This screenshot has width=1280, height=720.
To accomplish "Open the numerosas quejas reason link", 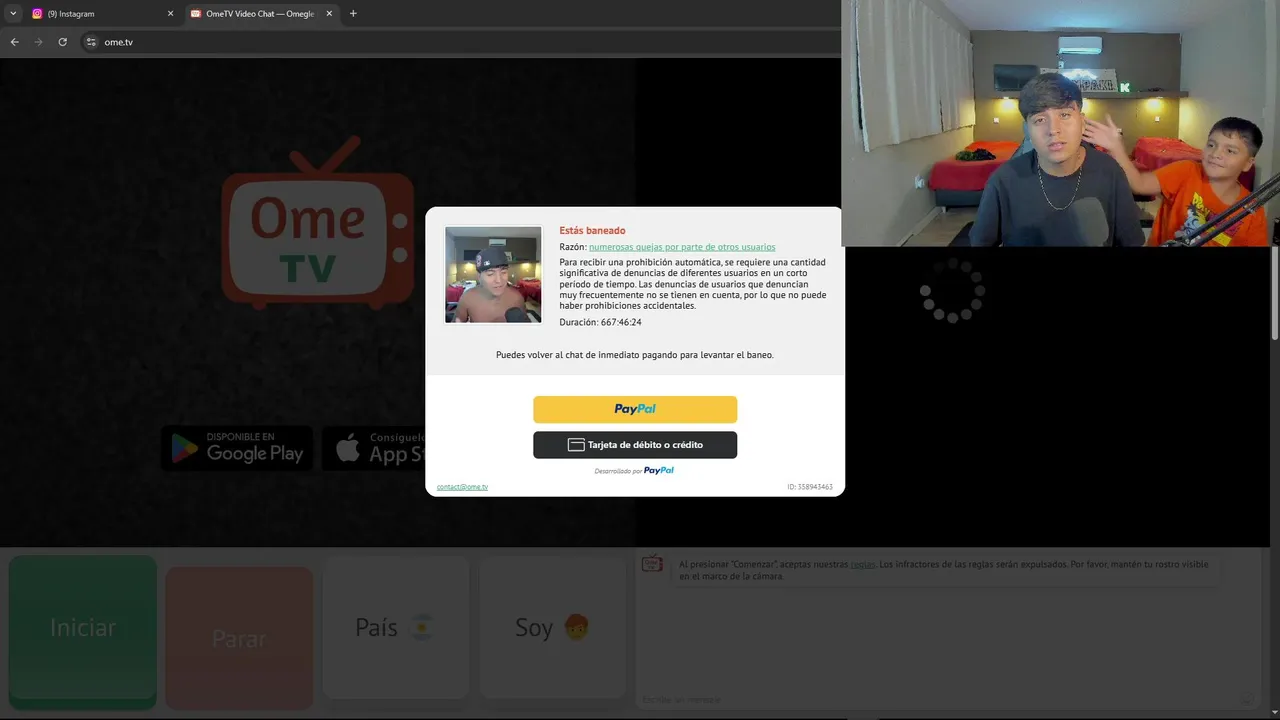I will [682, 247].
